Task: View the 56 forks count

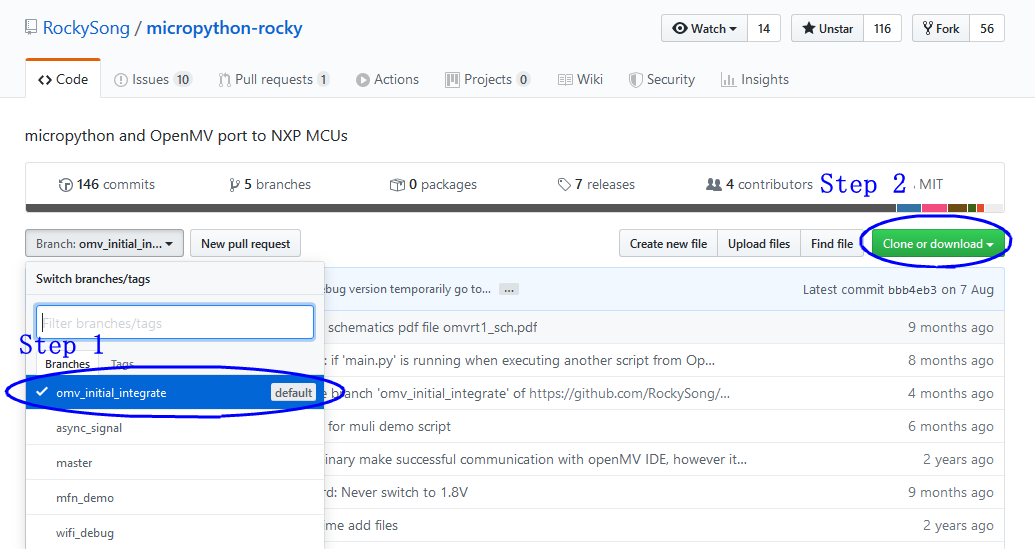Action: point(987,28)
